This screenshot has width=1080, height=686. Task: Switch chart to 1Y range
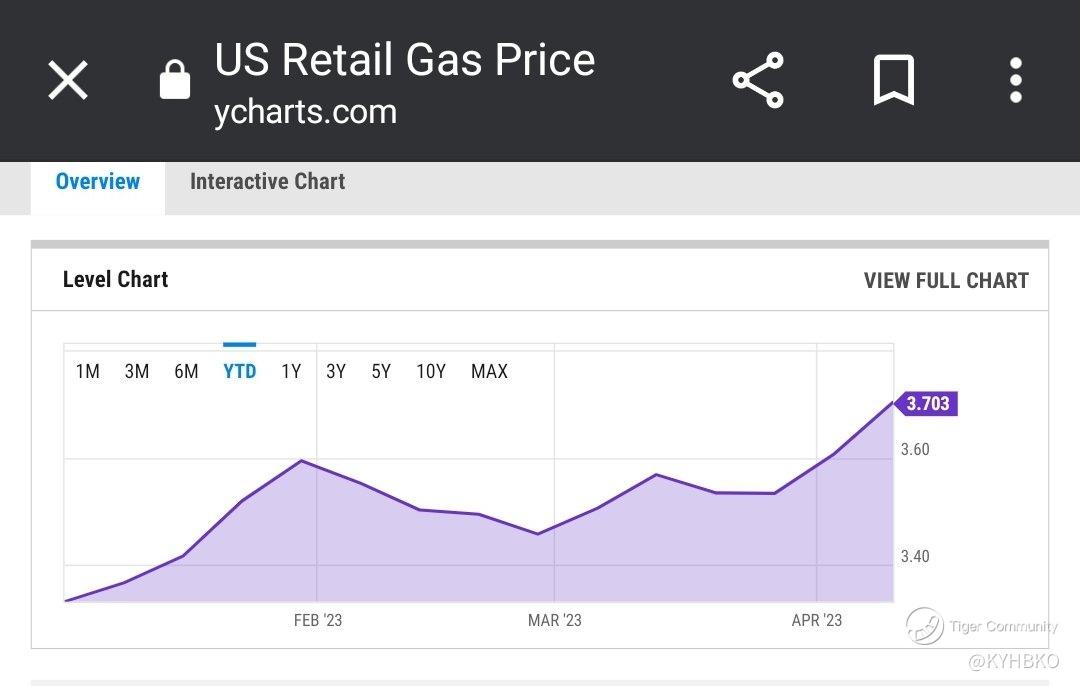coord(291,372)
